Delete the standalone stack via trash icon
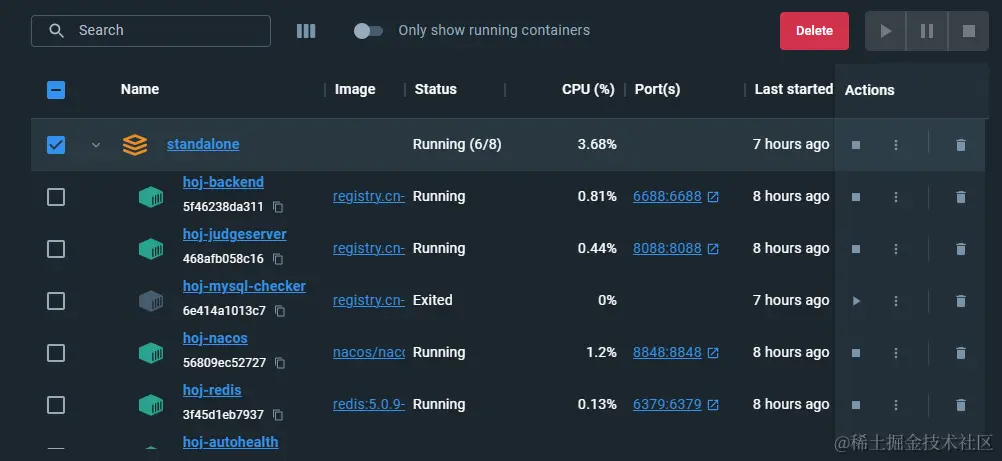 coord(961,145)
